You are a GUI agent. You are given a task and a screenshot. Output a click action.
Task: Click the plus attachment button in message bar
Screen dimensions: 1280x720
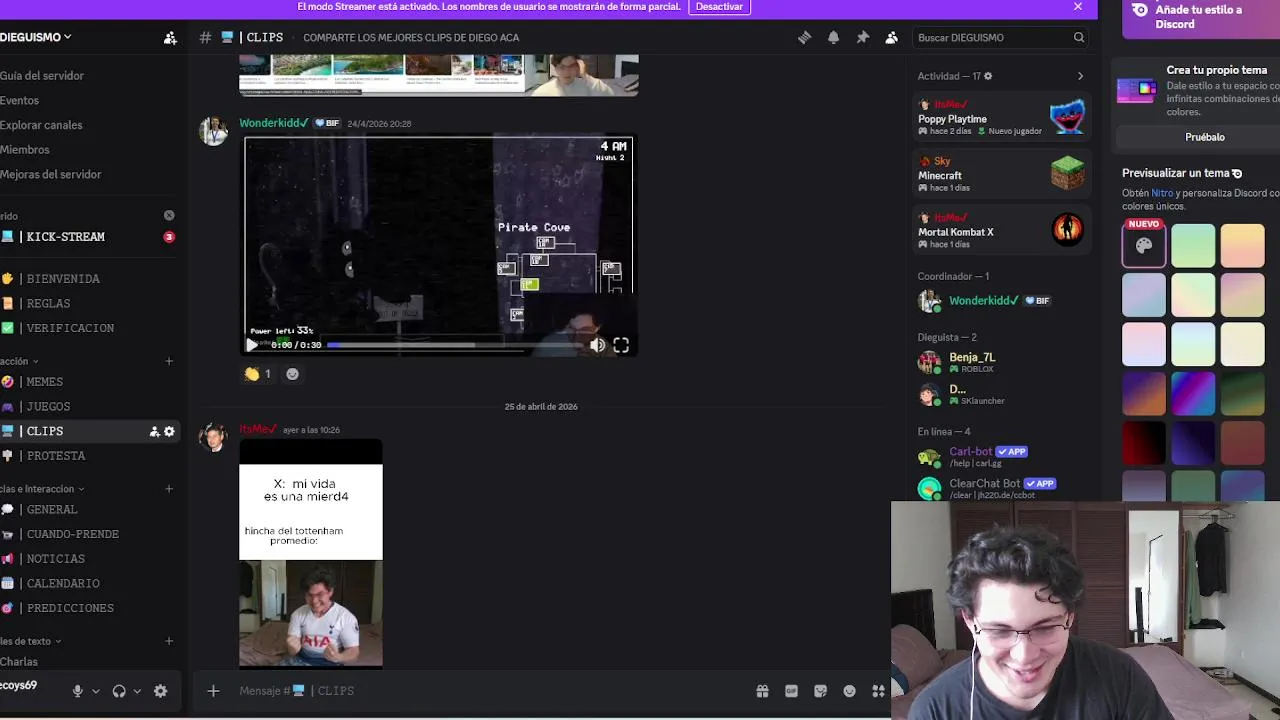point(213,691)
